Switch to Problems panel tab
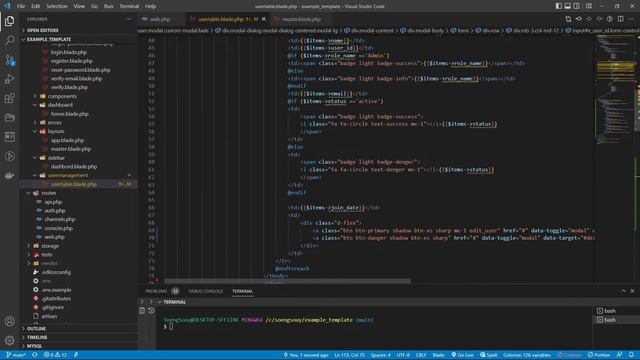Image resolution: width=640 pixels, height=360 pixels. tap(156, 291)
